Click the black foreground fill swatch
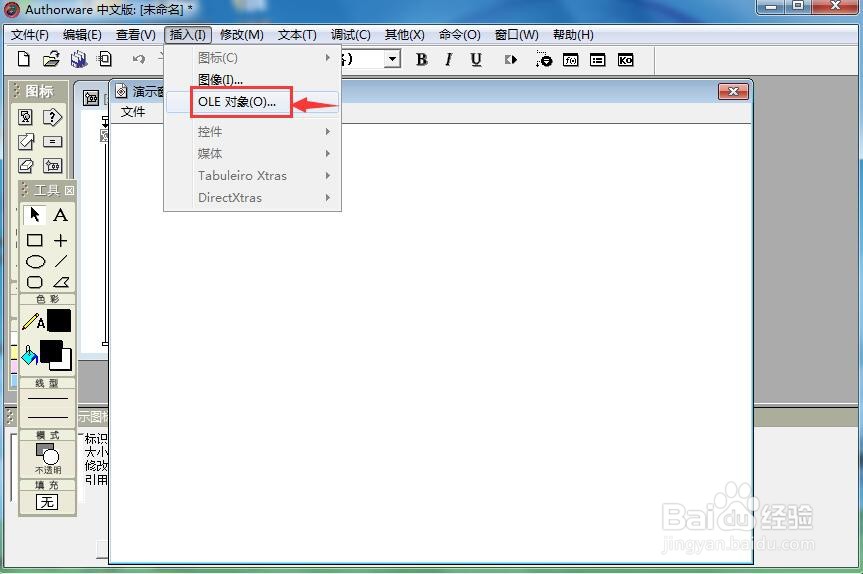This screenshot has width=863, height=574. click(51, 351)
